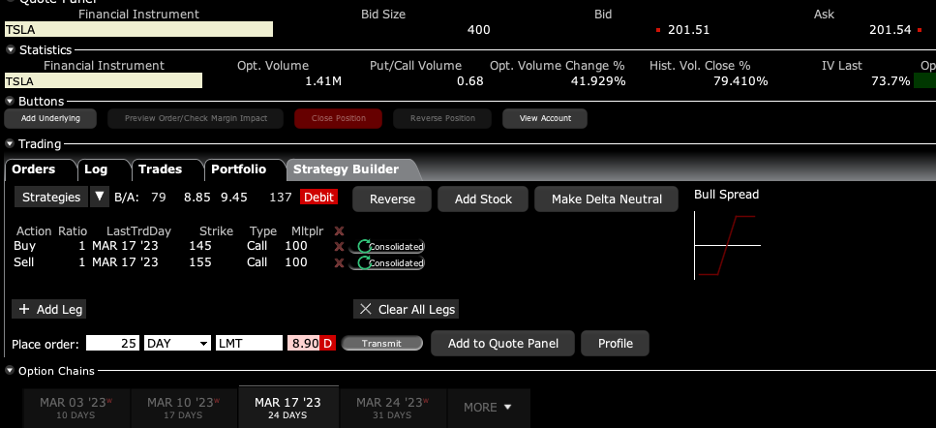Click the Put/Call Volume value 0.68
Viewport: 936px width, 428px height.
[x=470, y=81]
